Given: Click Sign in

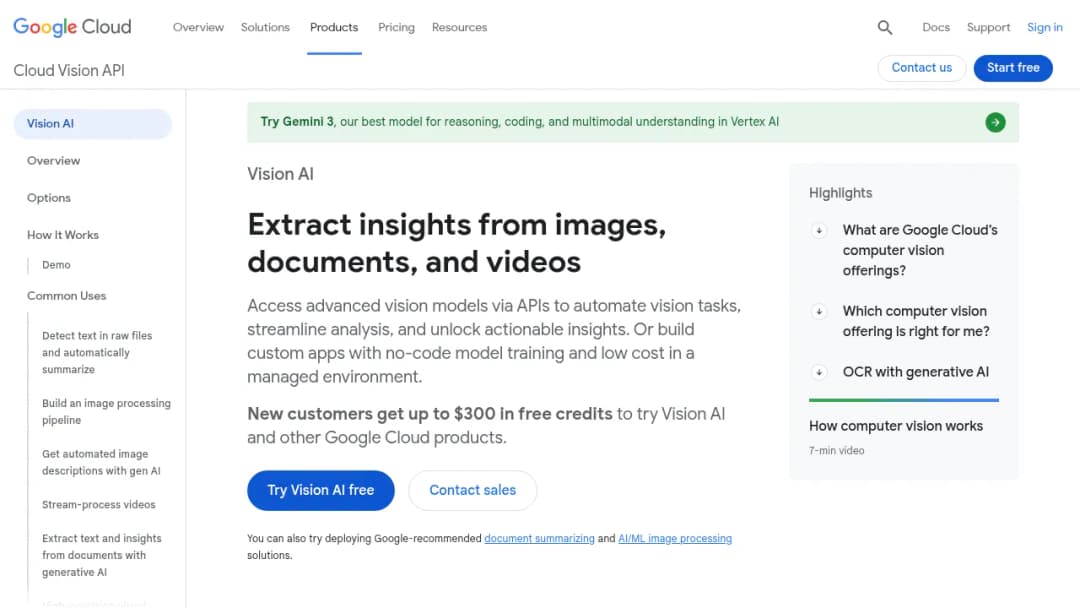Looking at the screenshot, I should point(1045,28).
